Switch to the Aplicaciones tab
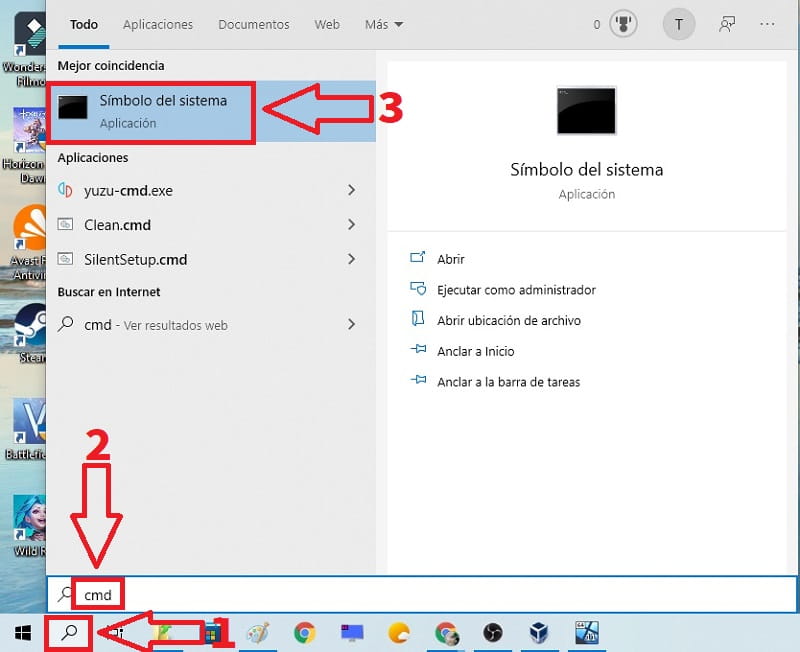 tap(158, 24)
